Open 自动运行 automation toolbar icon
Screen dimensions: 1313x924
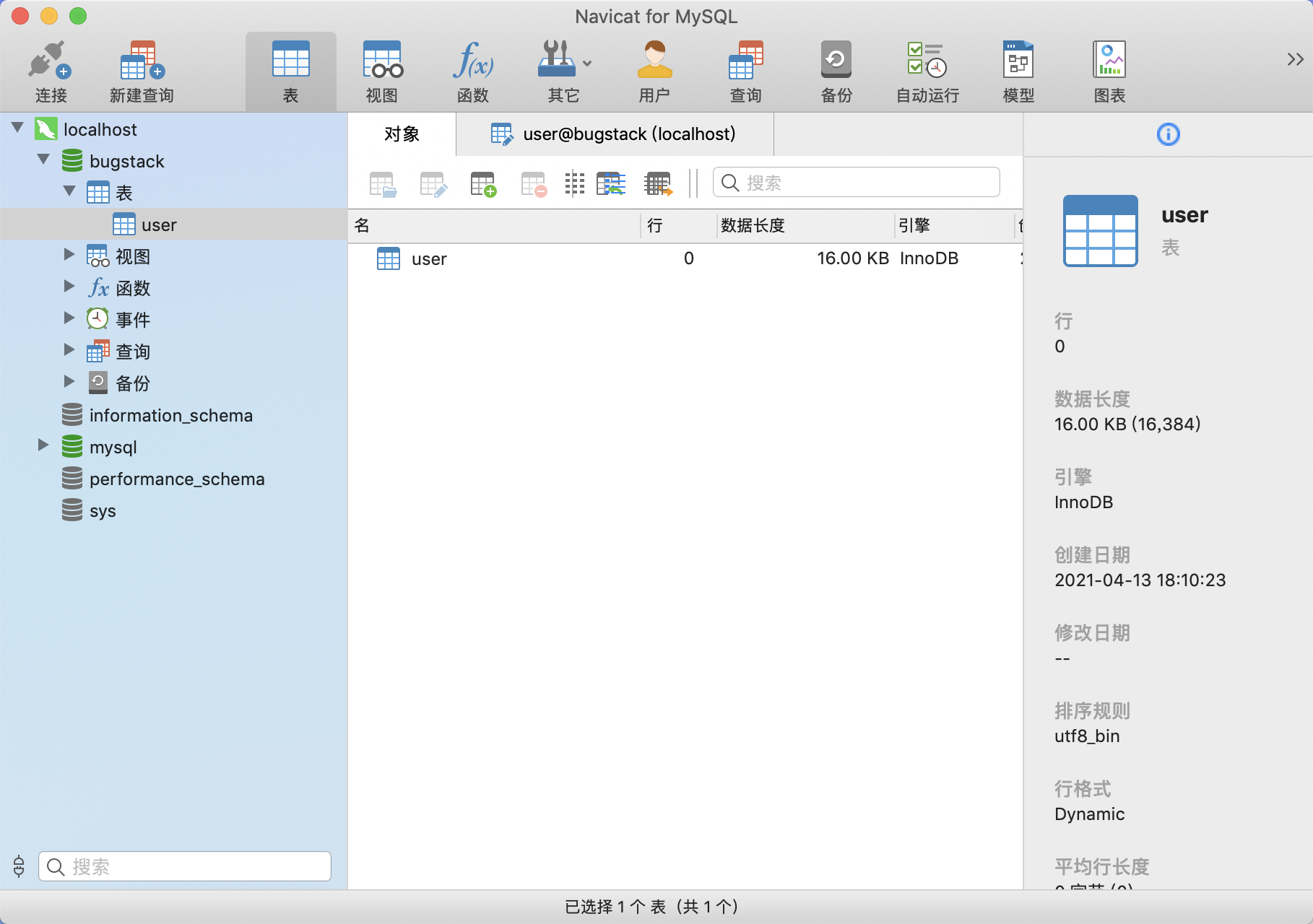point(927,71)
